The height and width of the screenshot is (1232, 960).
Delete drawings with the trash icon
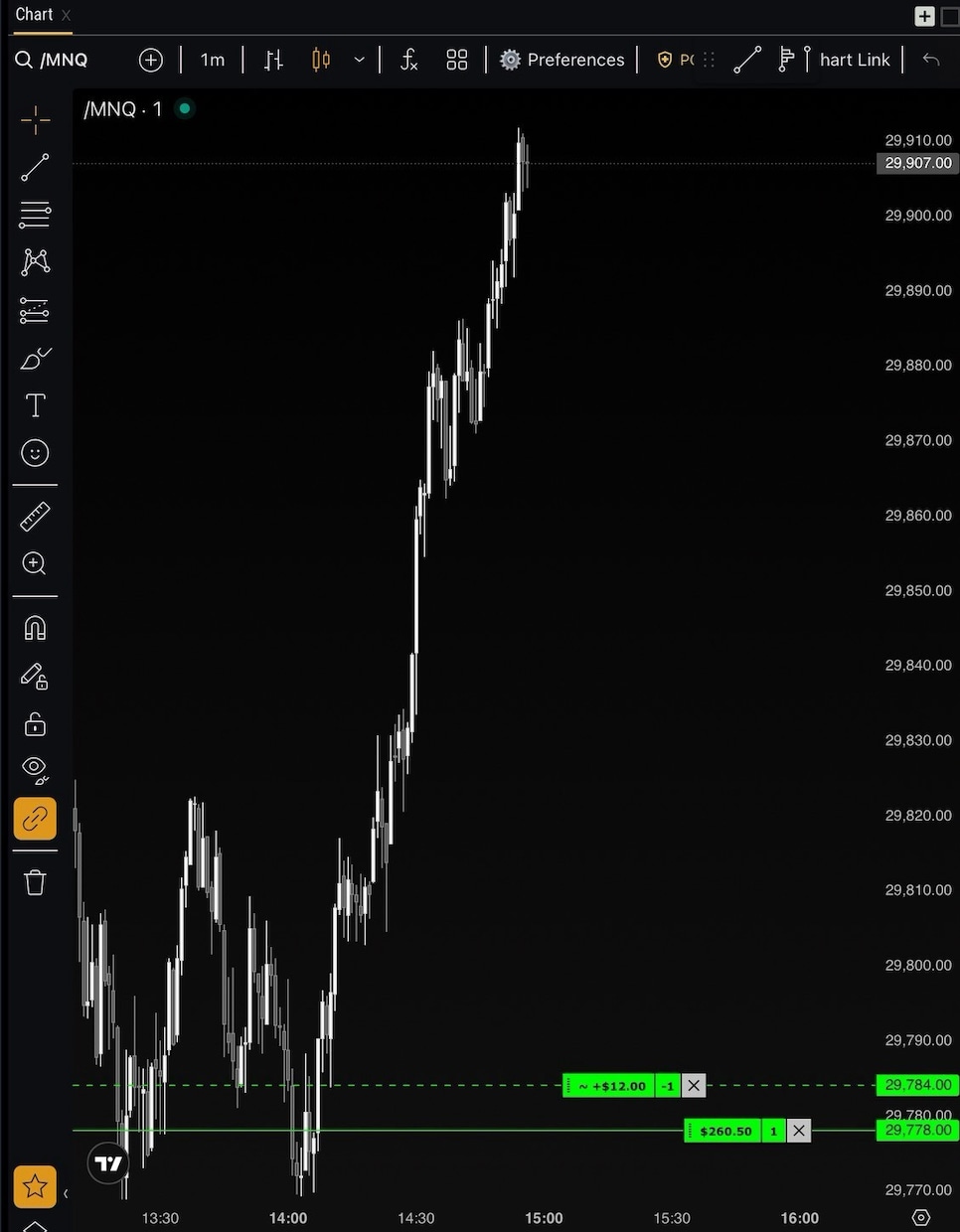[x=35, y=882]
